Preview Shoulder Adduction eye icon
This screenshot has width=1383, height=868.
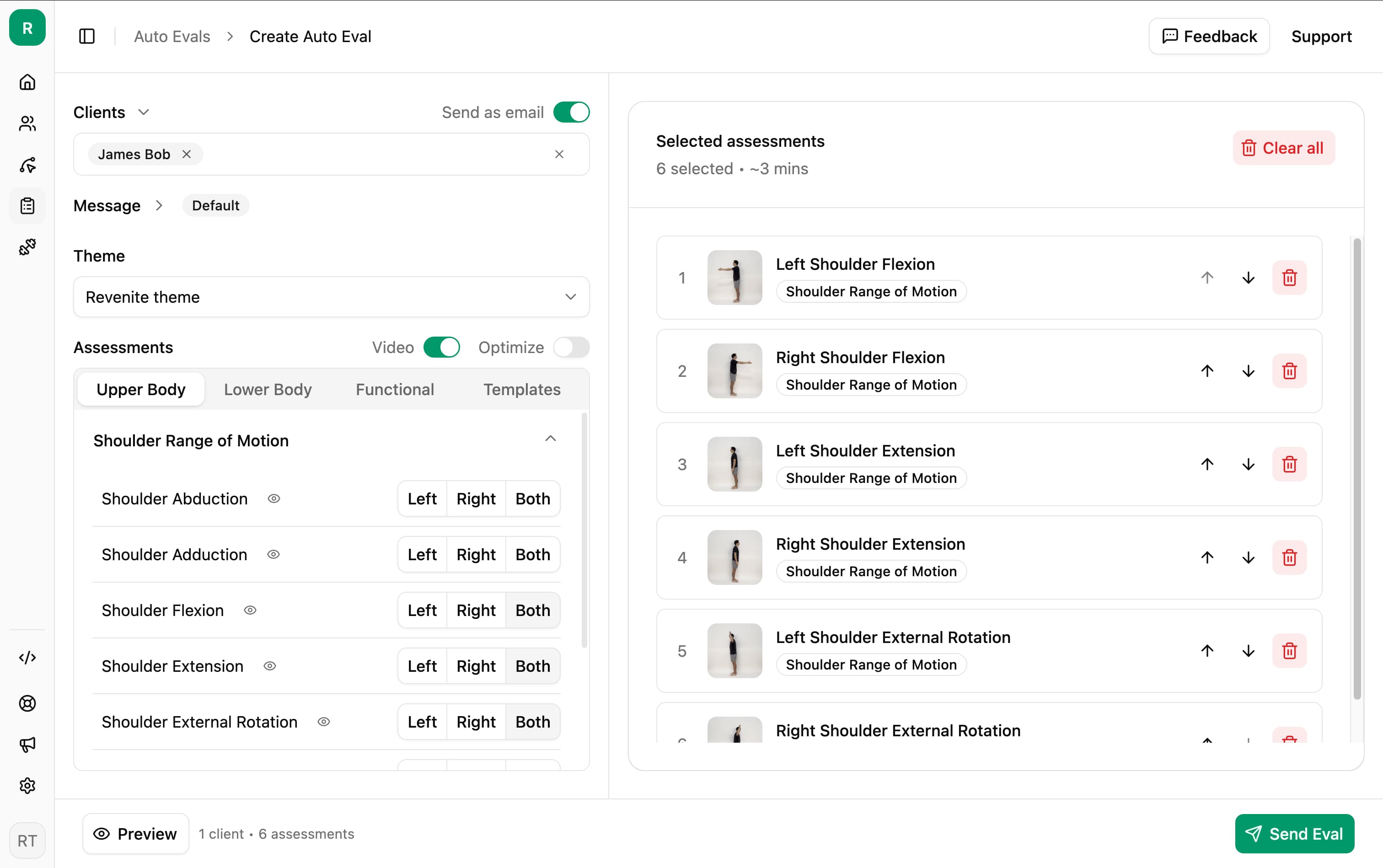(273, 555)
